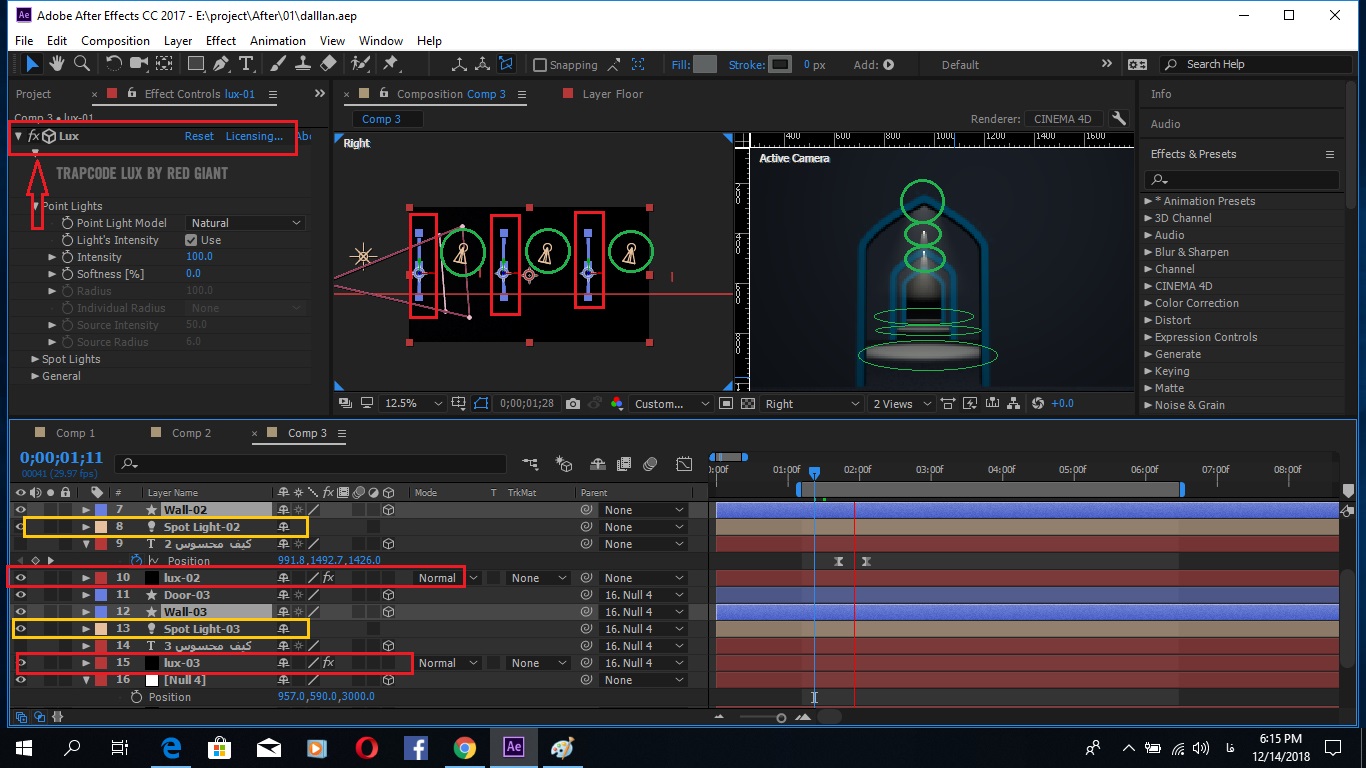1366x768 pixels.
Task: Open the Effect menu
Action: (x=221, y=41)
